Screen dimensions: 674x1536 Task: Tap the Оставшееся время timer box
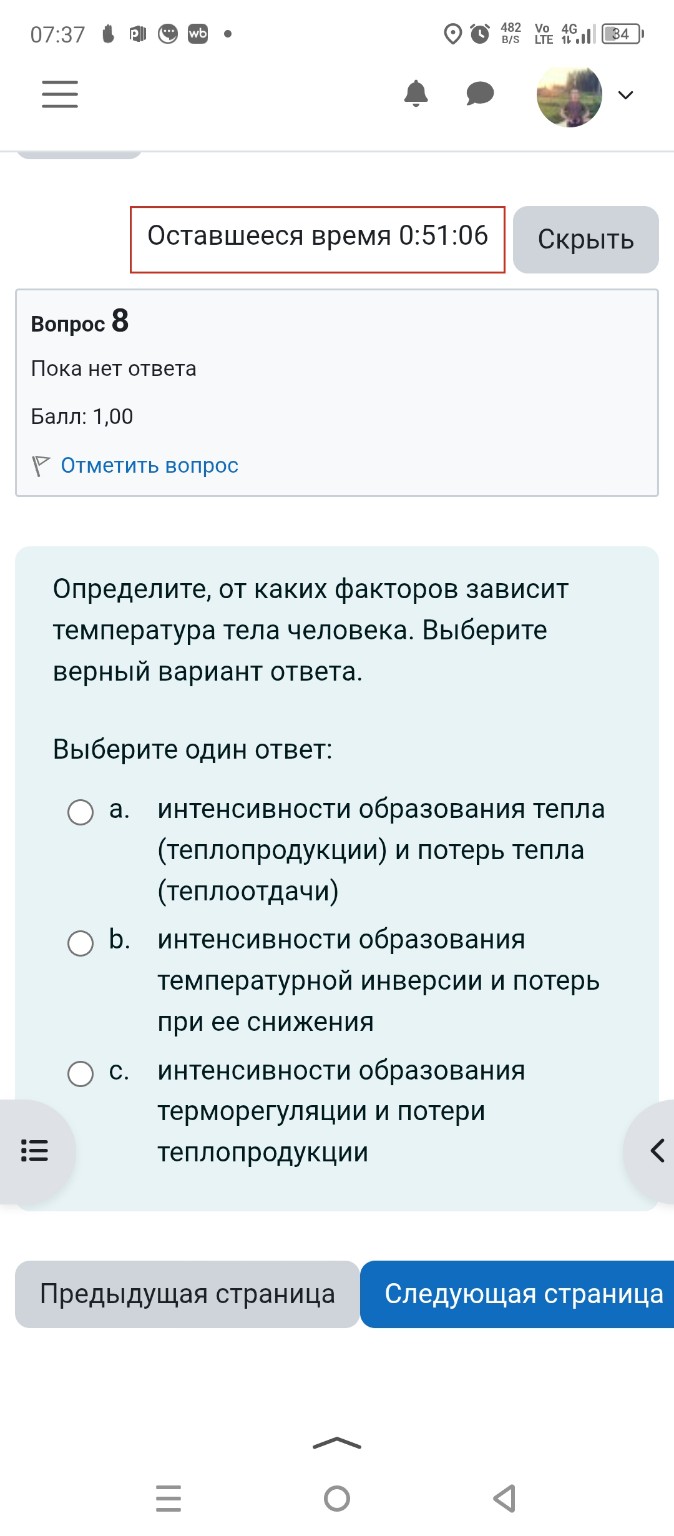pos(317,238)
